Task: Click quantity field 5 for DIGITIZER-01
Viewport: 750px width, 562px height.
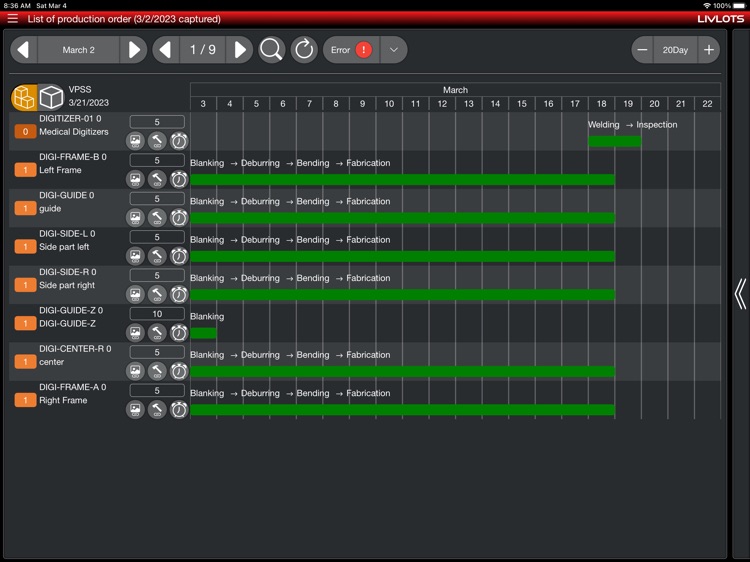Action: point(157,122)
